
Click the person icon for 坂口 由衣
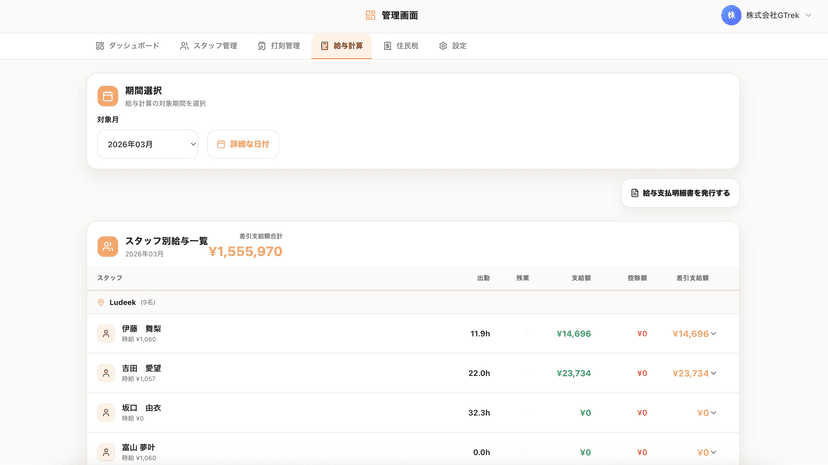coord(106,413)
